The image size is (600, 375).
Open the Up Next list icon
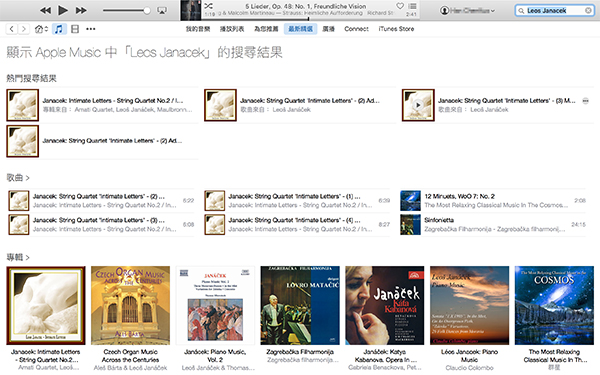click(412, 6)
